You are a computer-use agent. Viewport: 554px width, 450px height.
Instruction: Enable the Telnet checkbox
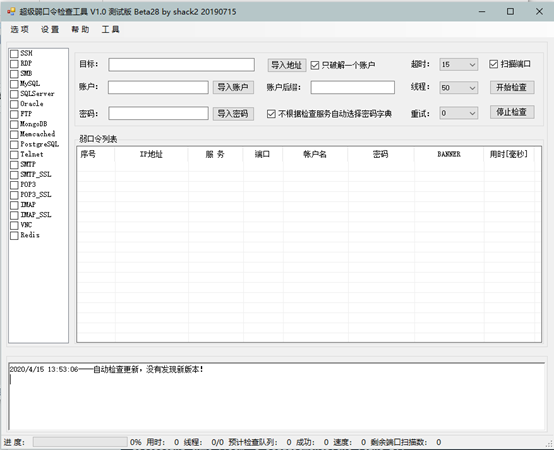click(x=14, y=155)
